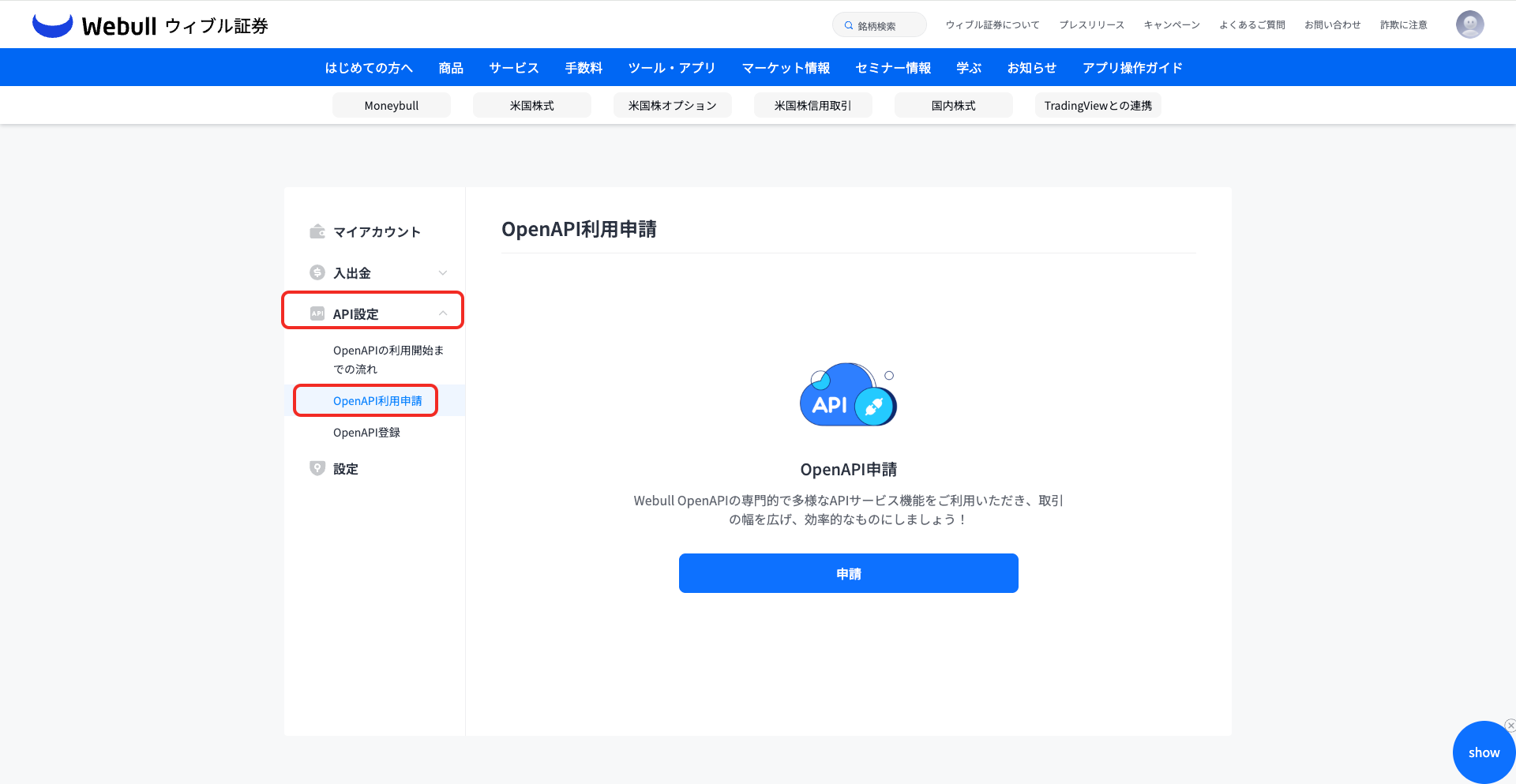The image size is (1516, 784).
Task: Go to OpenAPI登録 page
Action: coord(366,433)
